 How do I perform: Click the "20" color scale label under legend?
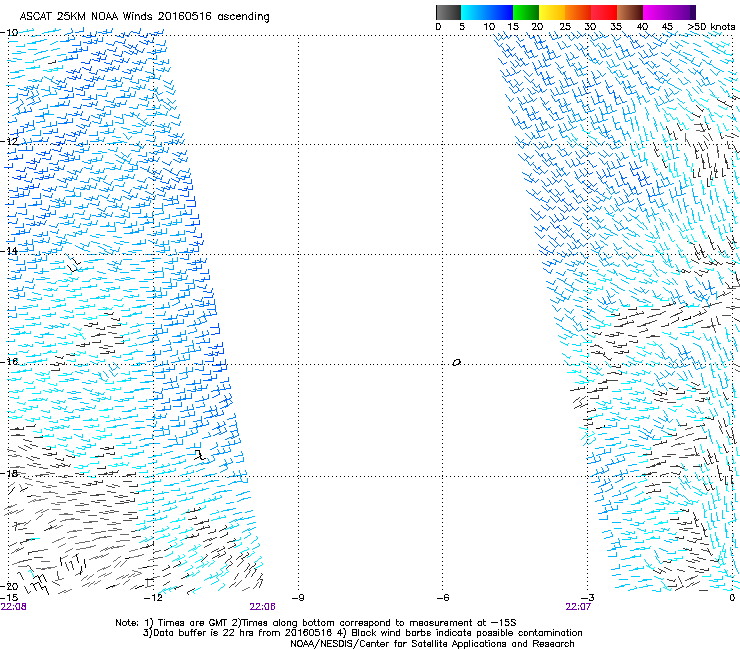(x=537, y=26)
